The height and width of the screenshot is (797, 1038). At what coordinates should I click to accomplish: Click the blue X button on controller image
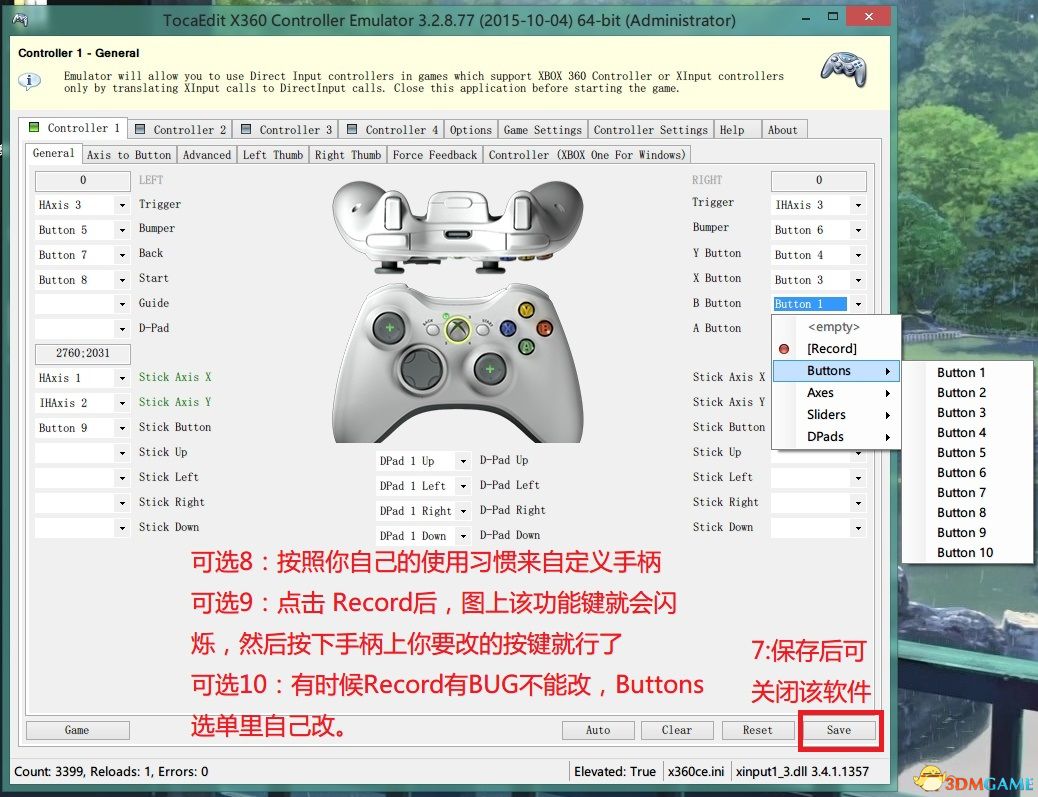click(x=508, y=328)
